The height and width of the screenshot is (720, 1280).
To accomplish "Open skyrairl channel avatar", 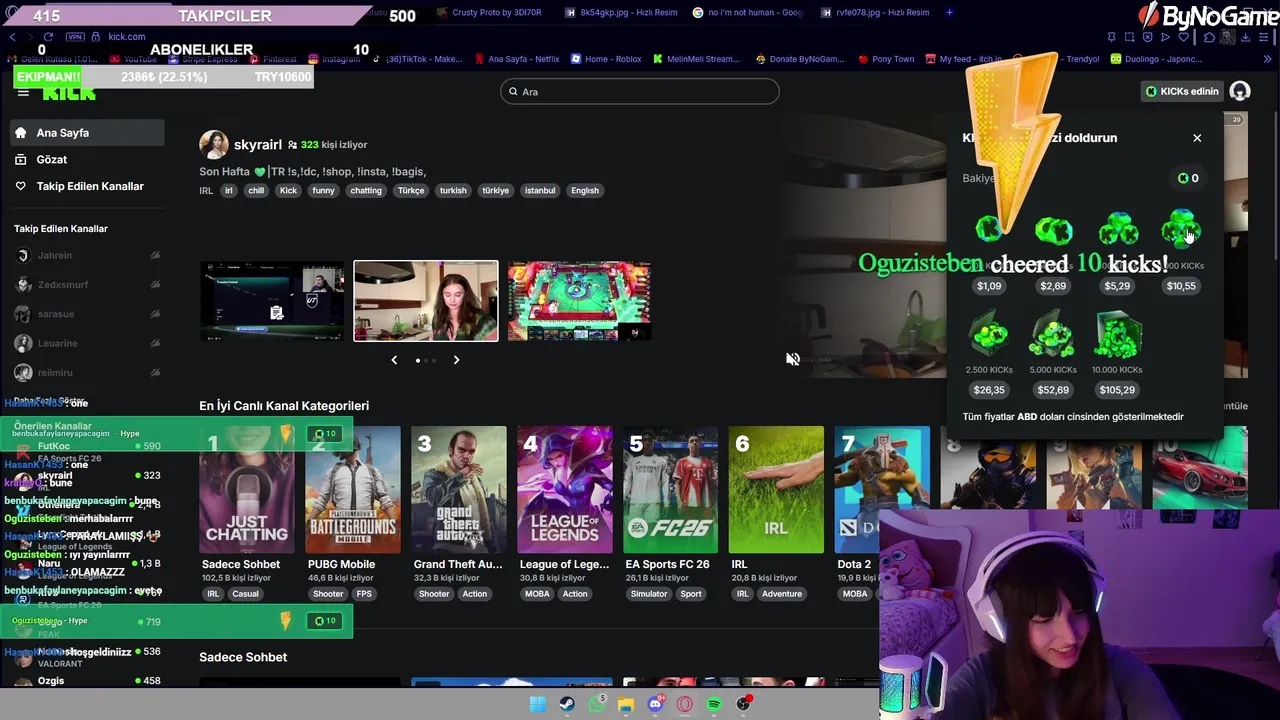I will (213, 145).
